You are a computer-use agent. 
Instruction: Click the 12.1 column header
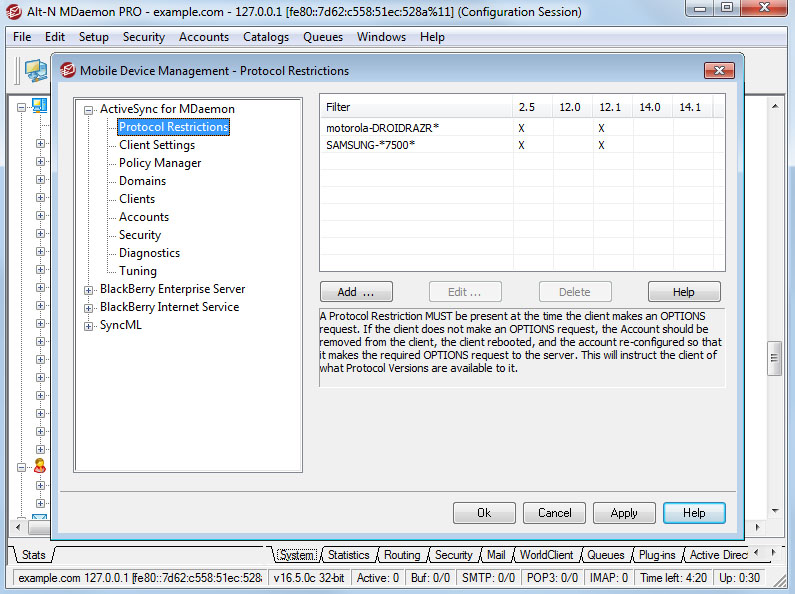click(x=612, y=107)
